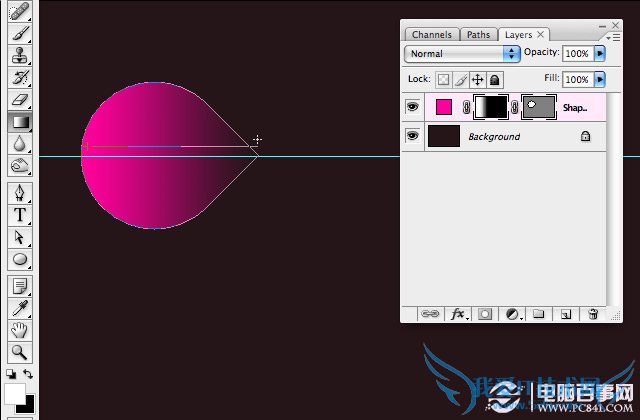
Task: Select the Hand tool
Action: [20, 331]
